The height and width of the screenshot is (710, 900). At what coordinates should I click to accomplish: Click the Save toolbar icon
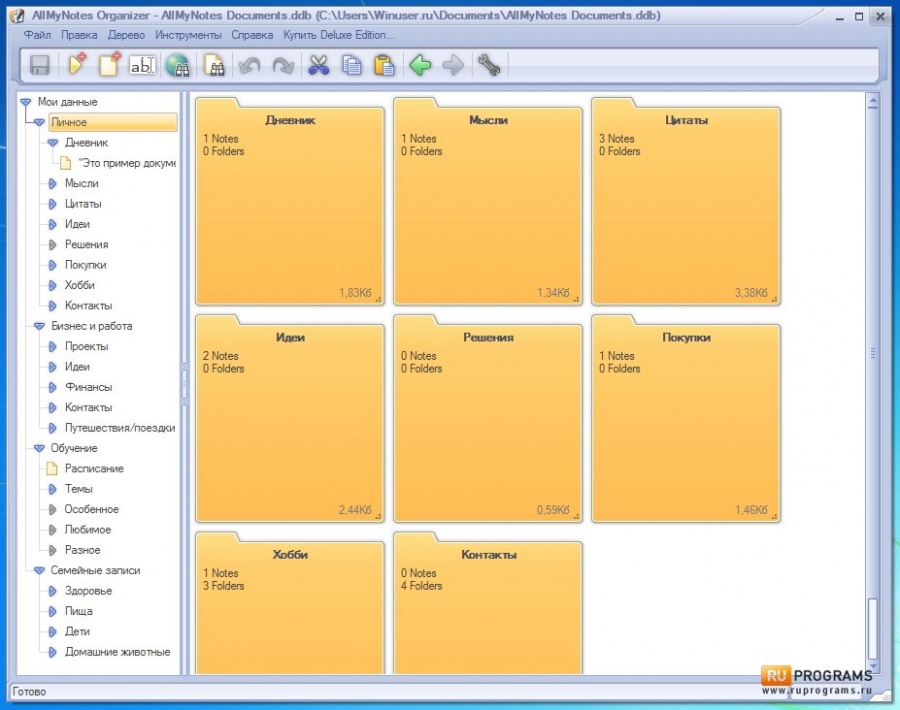pyautogui.click(x=39, y=65)
